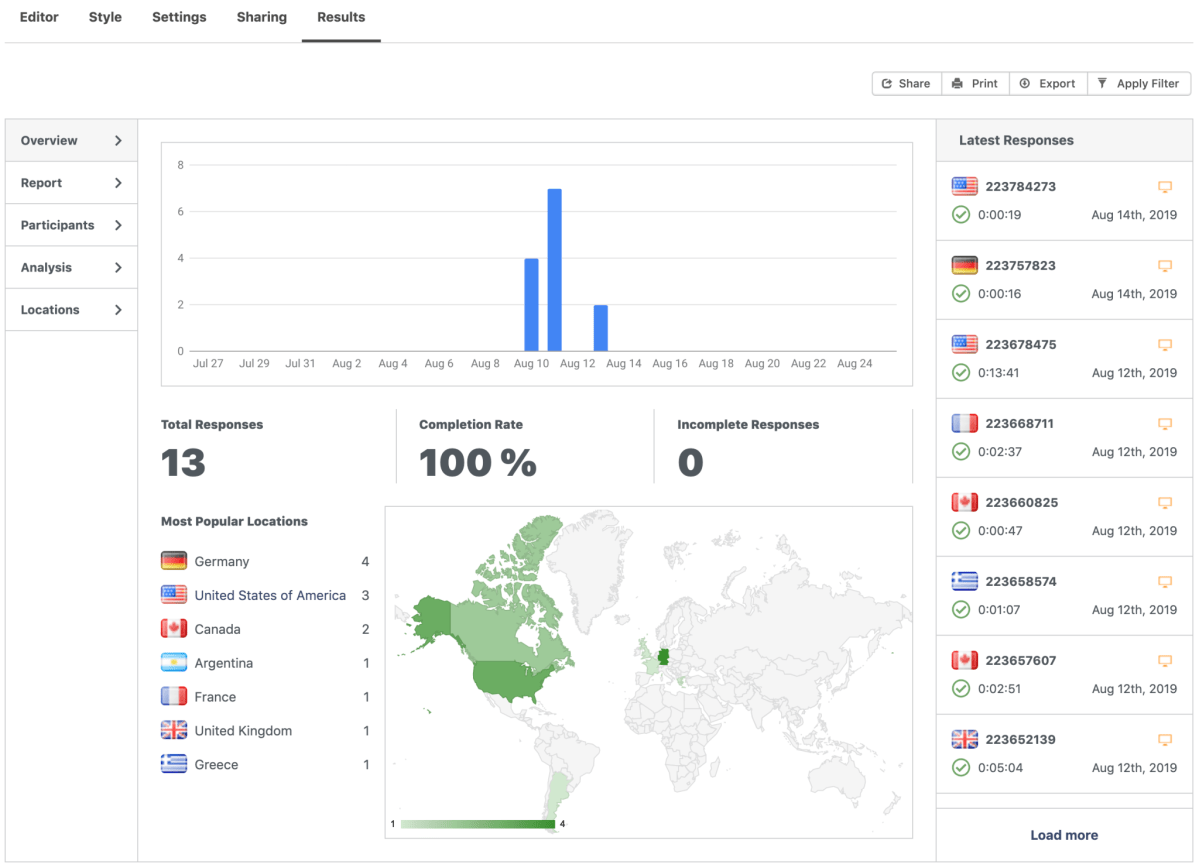
Task: Click desktop device icon for response 223784273
Action: click(x=1164, y=187)
